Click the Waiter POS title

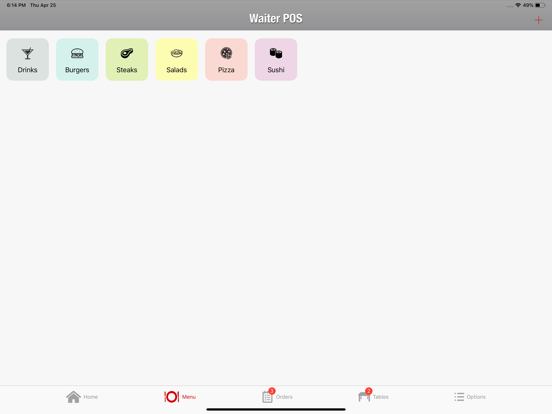point(276,18)
